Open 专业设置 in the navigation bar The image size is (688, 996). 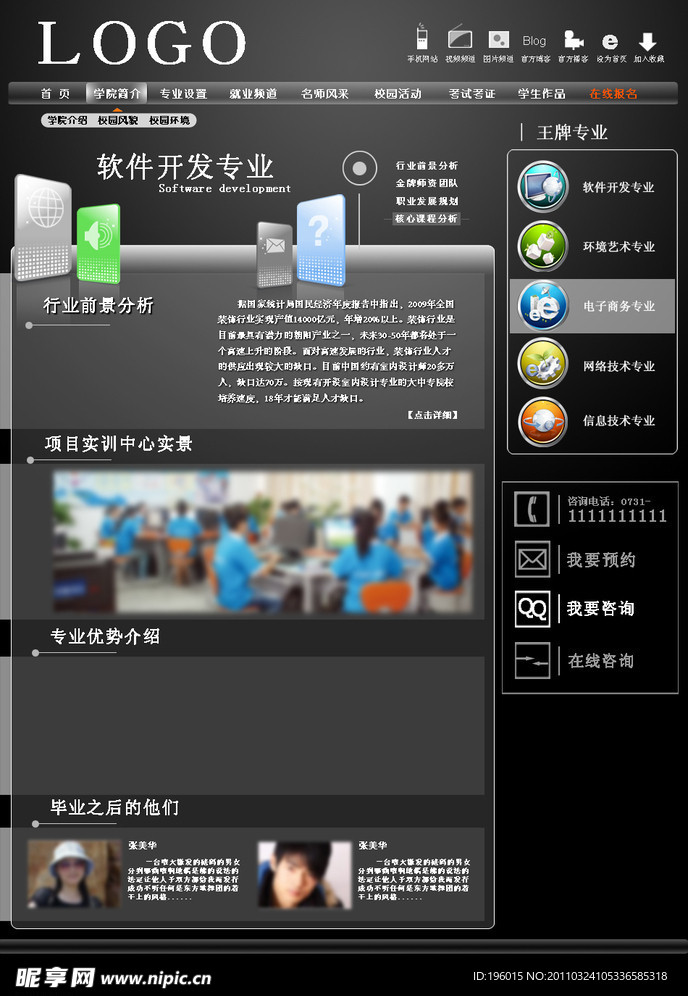click(x=184, y=93)
